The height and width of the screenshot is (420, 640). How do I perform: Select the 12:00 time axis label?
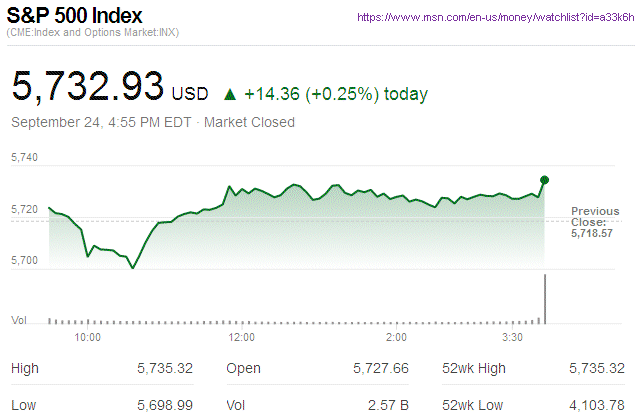(242, 338)
